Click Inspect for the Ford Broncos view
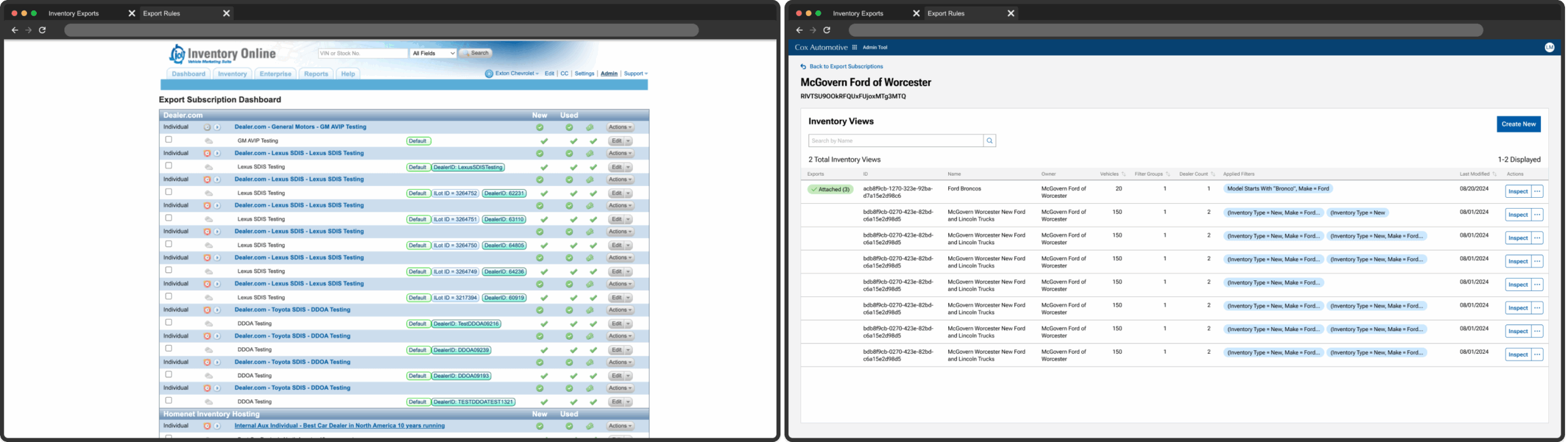The width and height of the screenshot is (1568, 442). (x=1518, y=192)
